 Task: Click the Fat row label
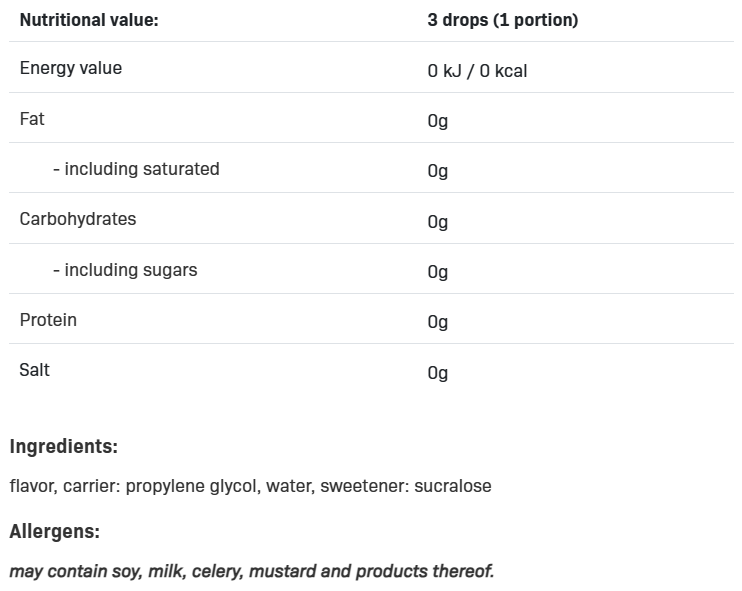pos(32,119)
